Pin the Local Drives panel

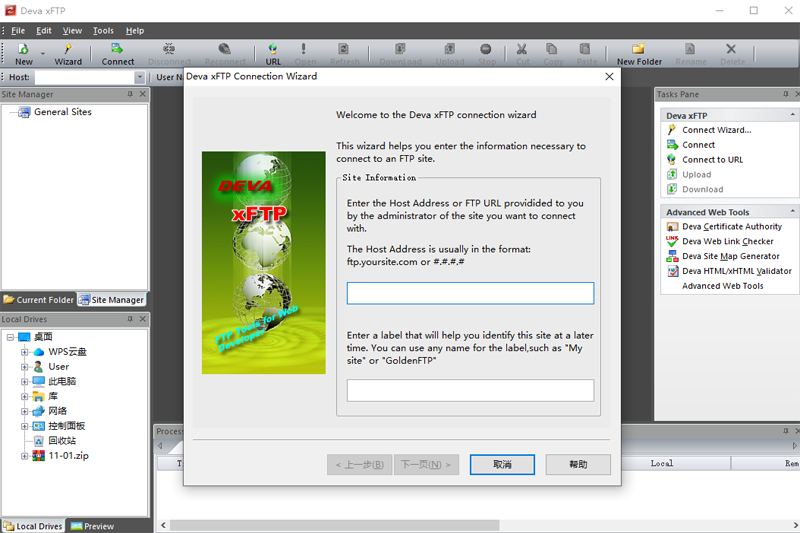[x=130, y=319]
